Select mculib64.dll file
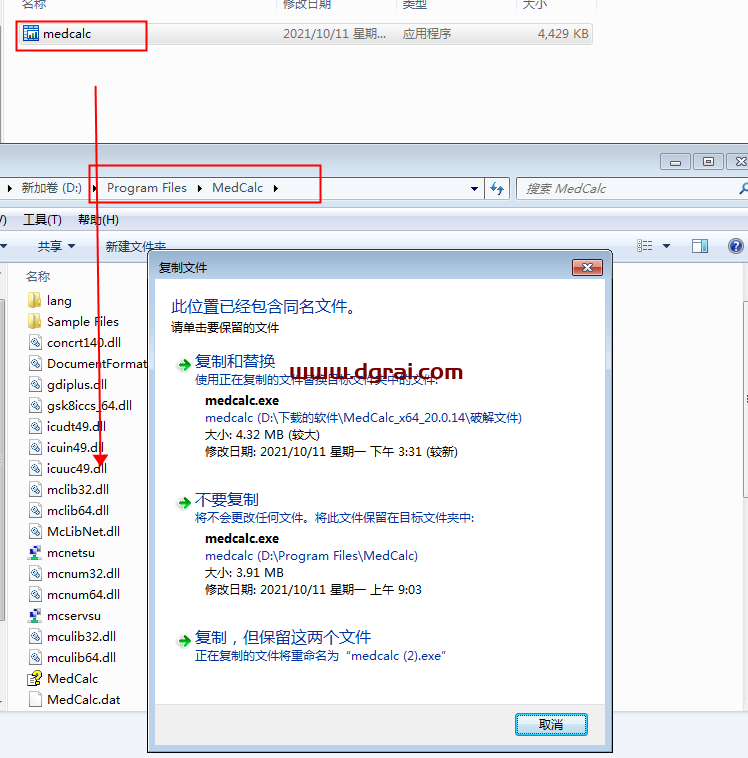The height and width of the screenshot is (758, 748). [73, 657]
